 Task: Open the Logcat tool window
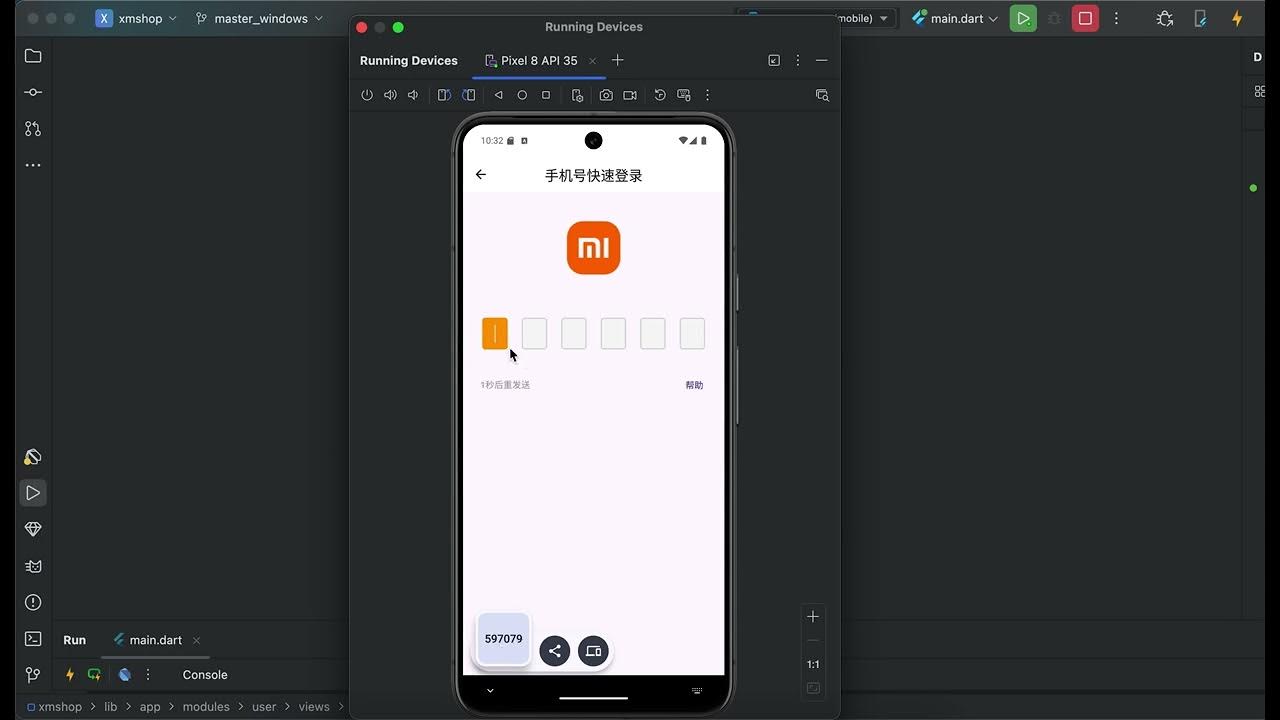(33, 566)
